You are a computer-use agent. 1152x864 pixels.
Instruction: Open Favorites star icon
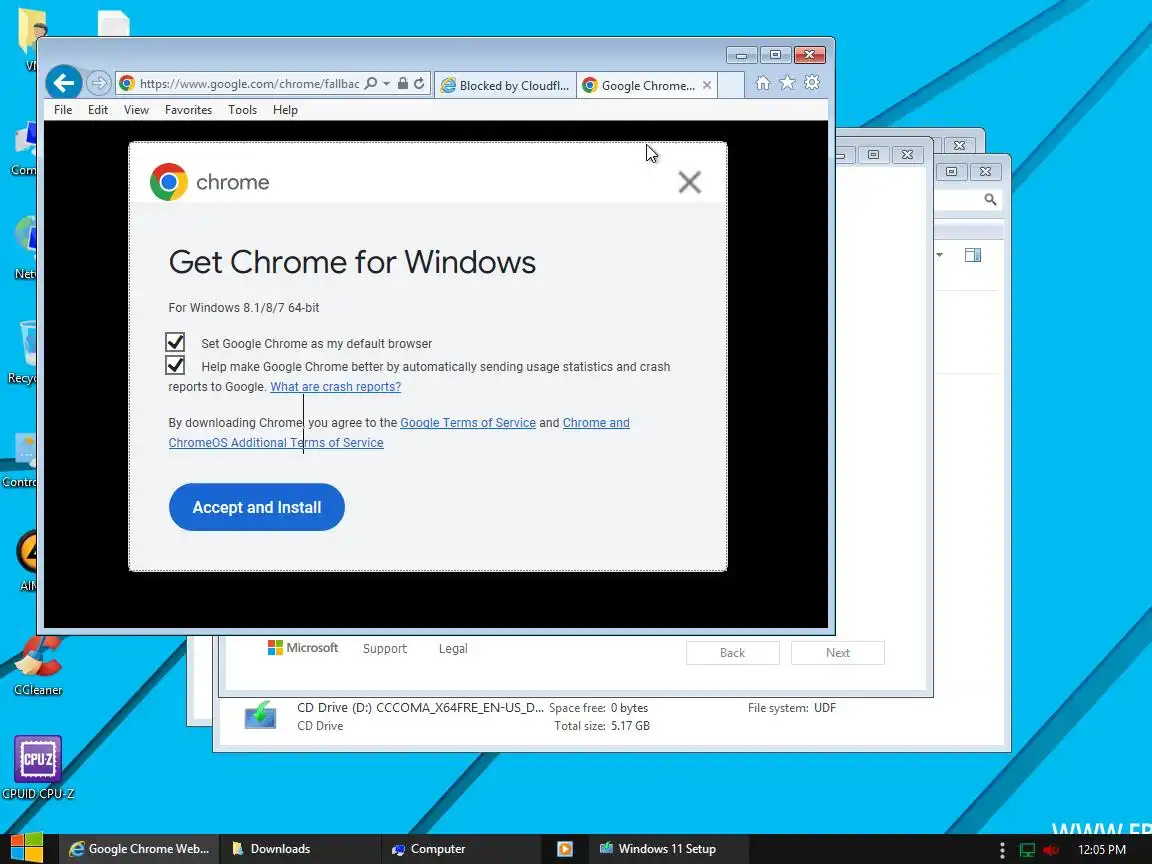788,83
